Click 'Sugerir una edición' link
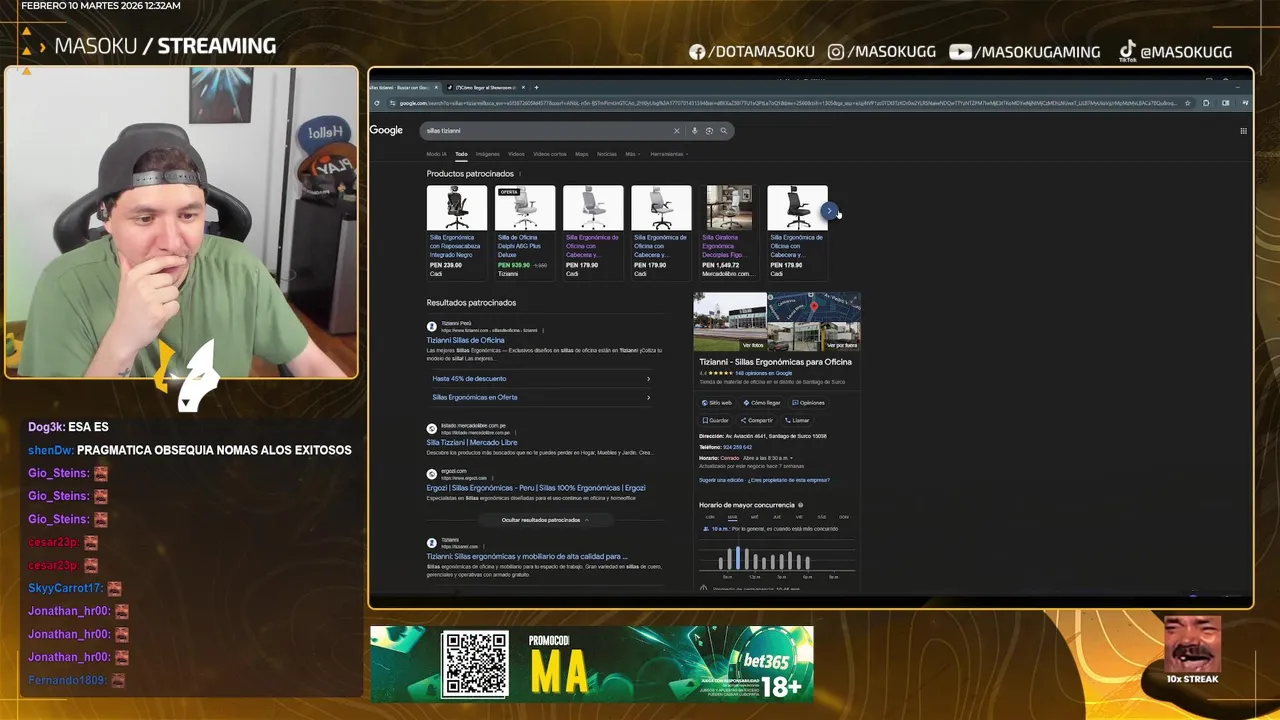 721,480
